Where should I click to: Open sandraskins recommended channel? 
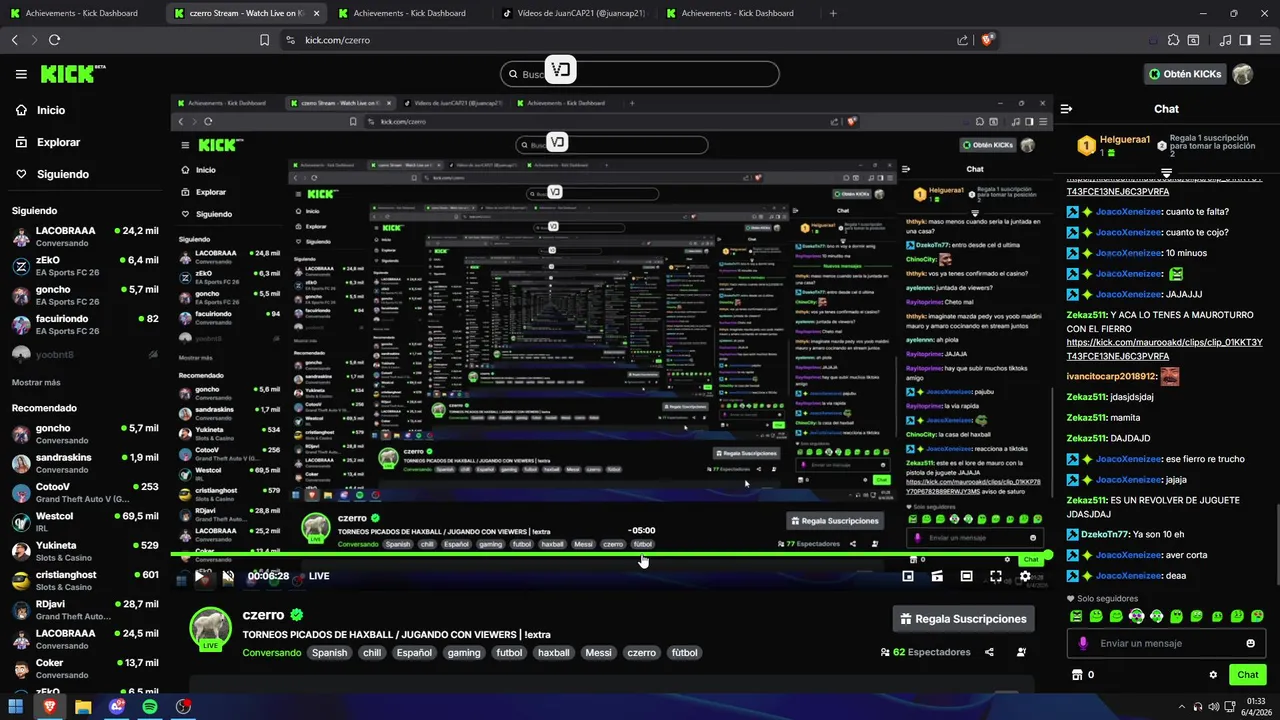pos(85,463)
